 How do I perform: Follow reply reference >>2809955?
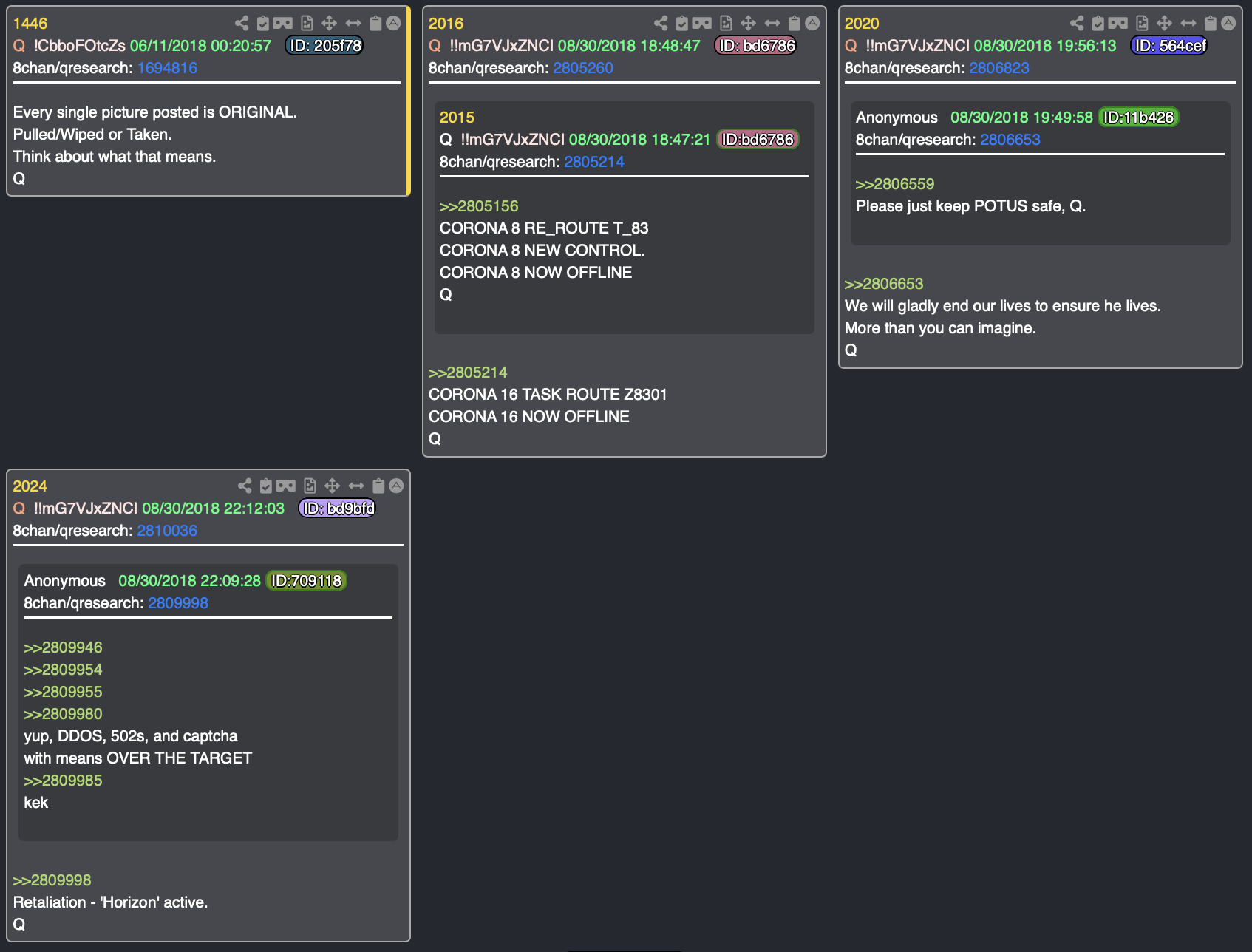(x=63, y=692)
